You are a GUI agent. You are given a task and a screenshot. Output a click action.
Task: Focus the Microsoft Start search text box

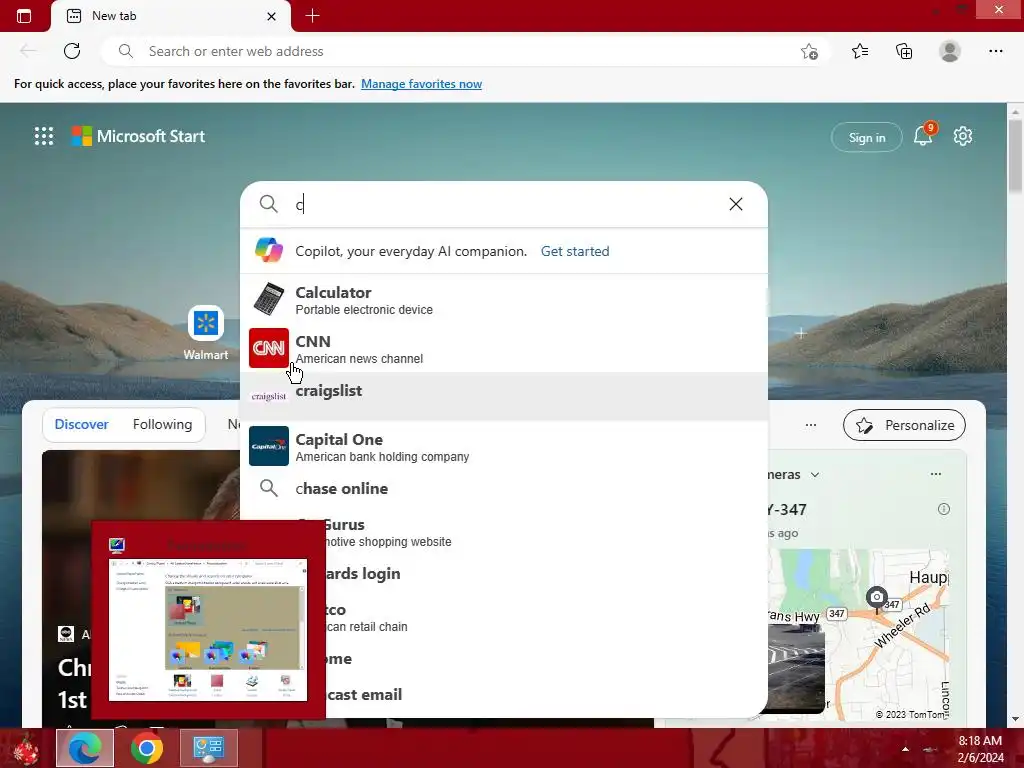tap(506, 204)
